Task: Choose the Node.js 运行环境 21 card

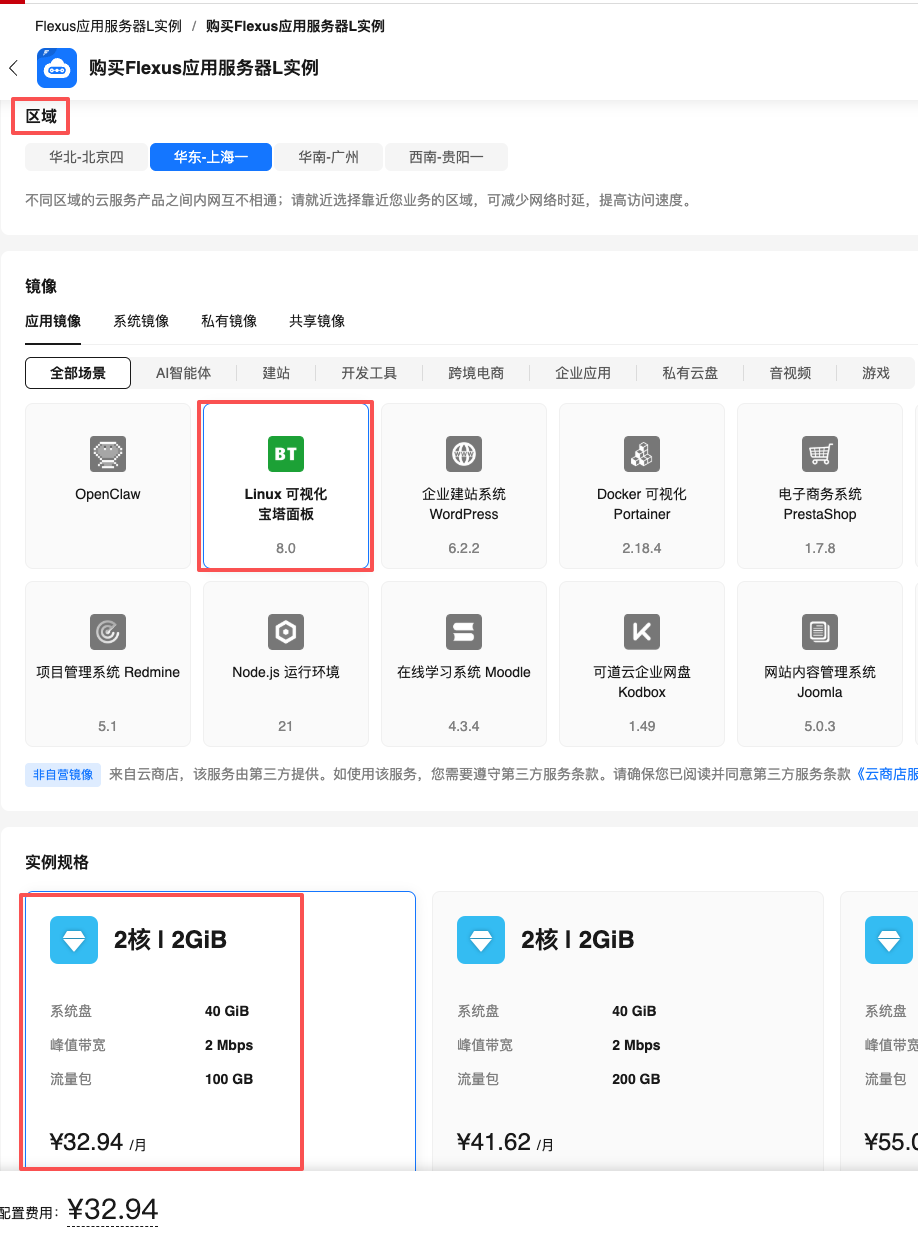Action: [x=286, y=664]
